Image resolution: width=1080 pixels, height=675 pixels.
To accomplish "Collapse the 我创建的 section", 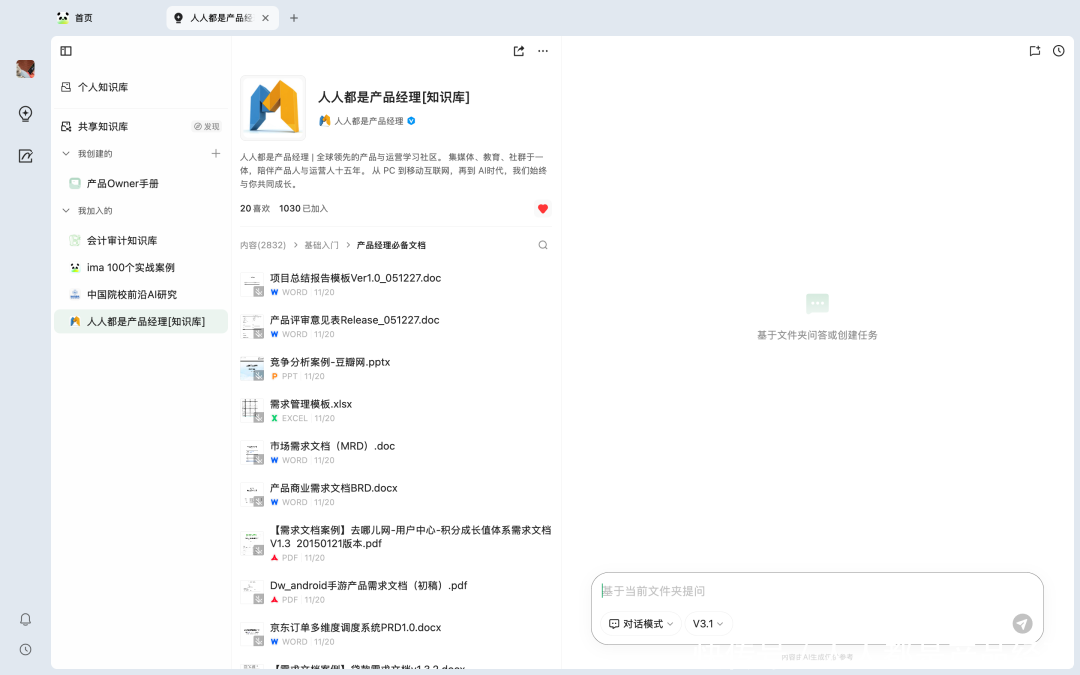I will point(67,154).
